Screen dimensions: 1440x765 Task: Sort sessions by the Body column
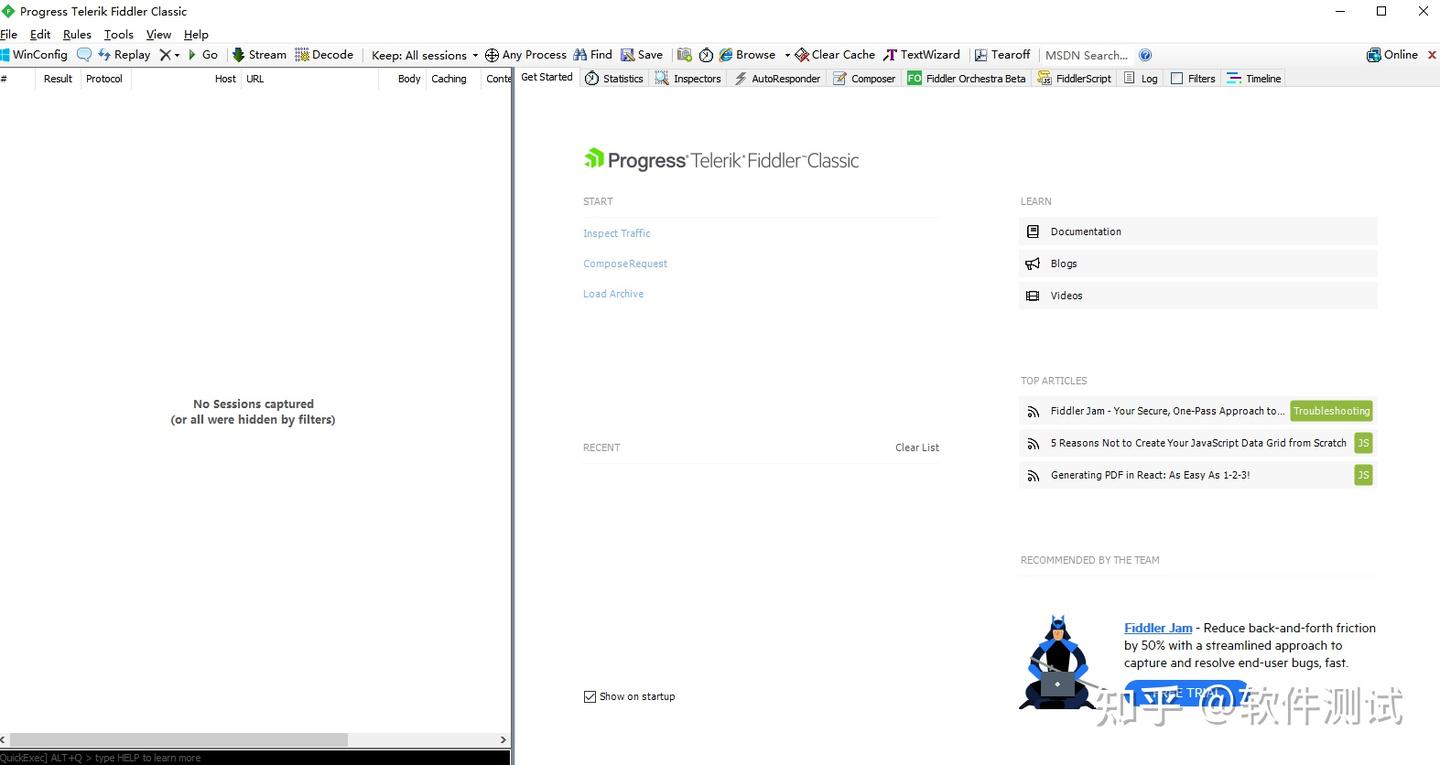pos(403,79)
